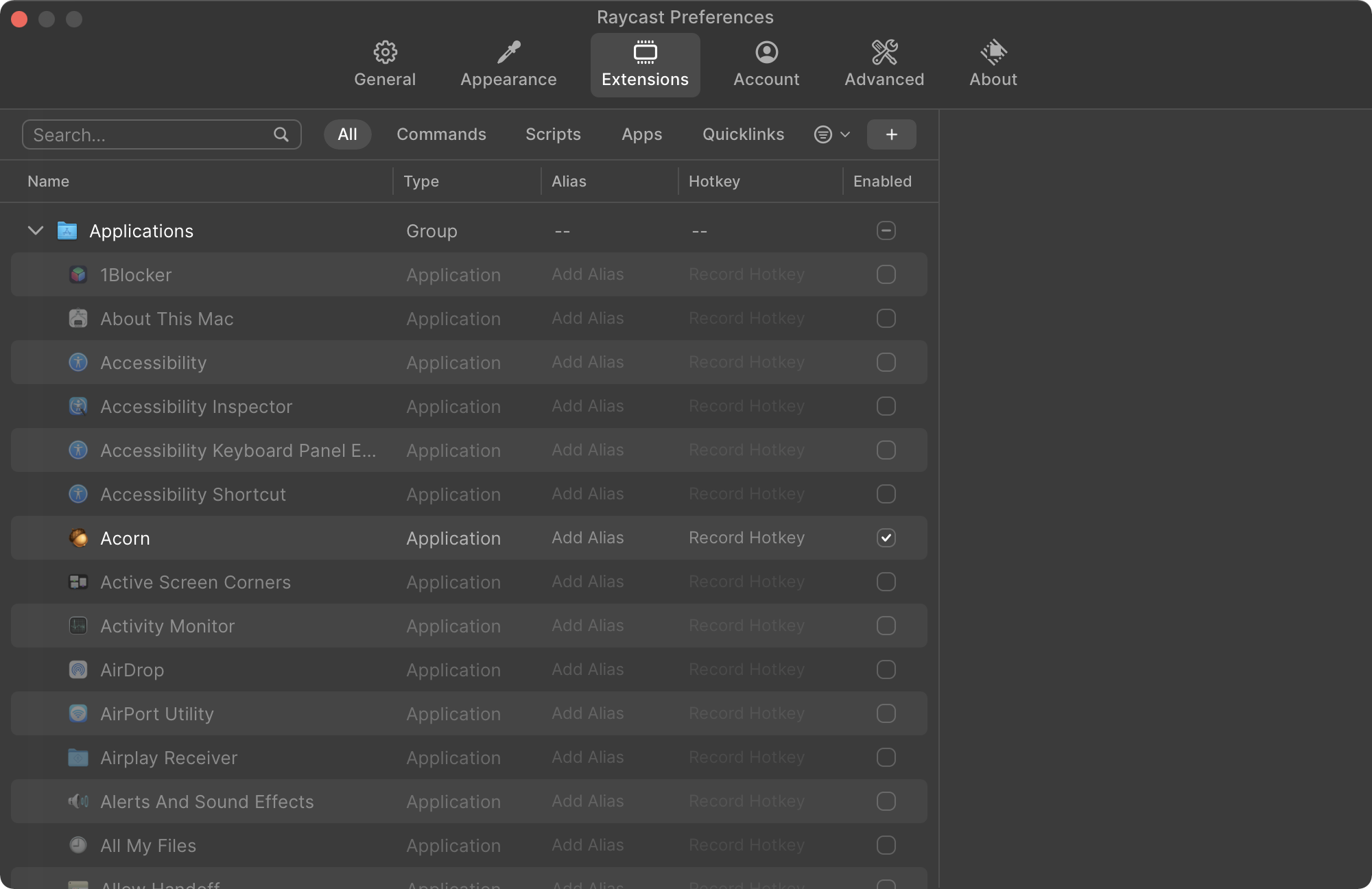Click Add Alias for Acorn

[x=587, y=538]
